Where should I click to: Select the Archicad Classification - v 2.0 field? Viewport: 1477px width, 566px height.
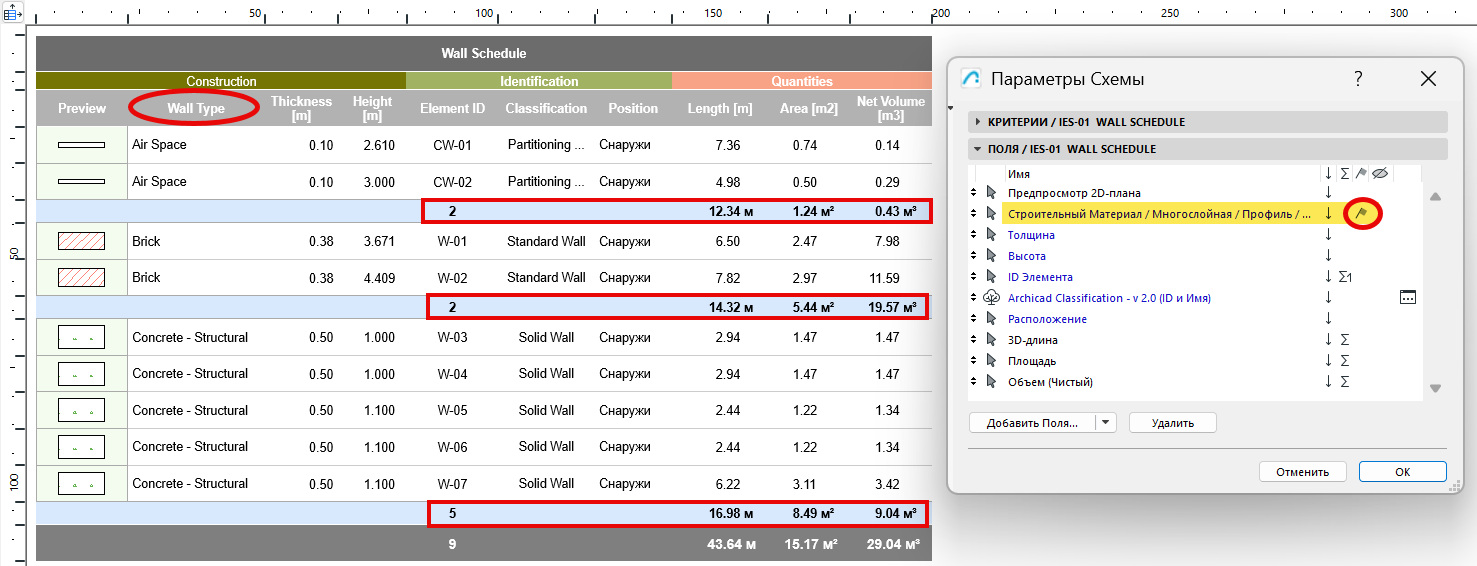click(1109, 298)
